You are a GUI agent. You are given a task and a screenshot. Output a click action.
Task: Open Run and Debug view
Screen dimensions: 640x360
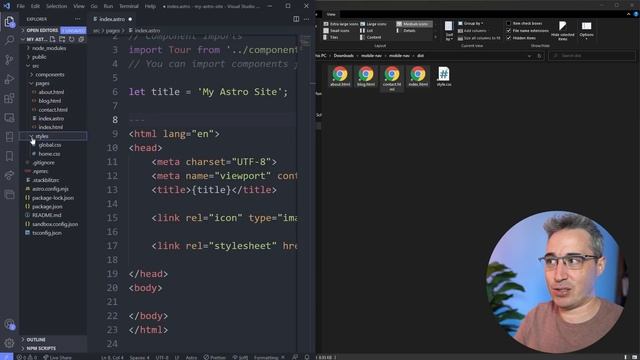tap(9, 79)
